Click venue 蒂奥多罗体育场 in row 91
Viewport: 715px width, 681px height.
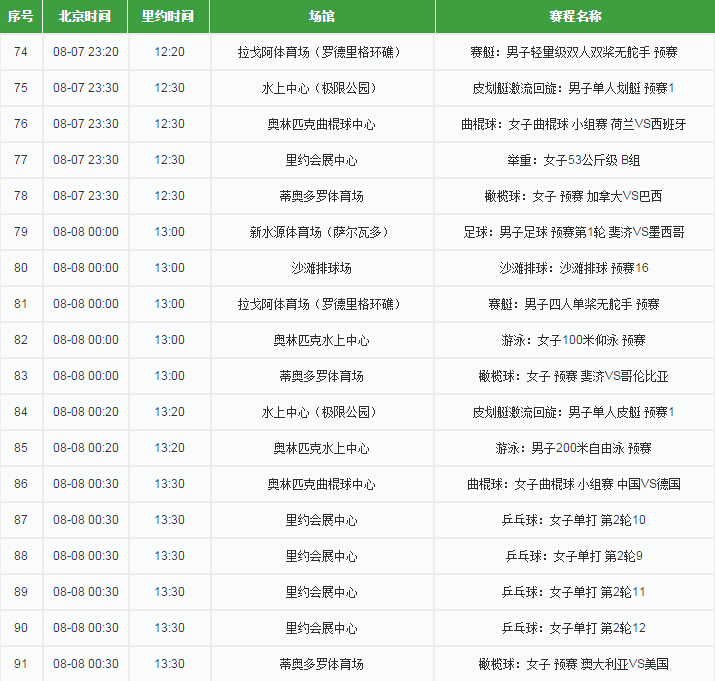point(321,665)
